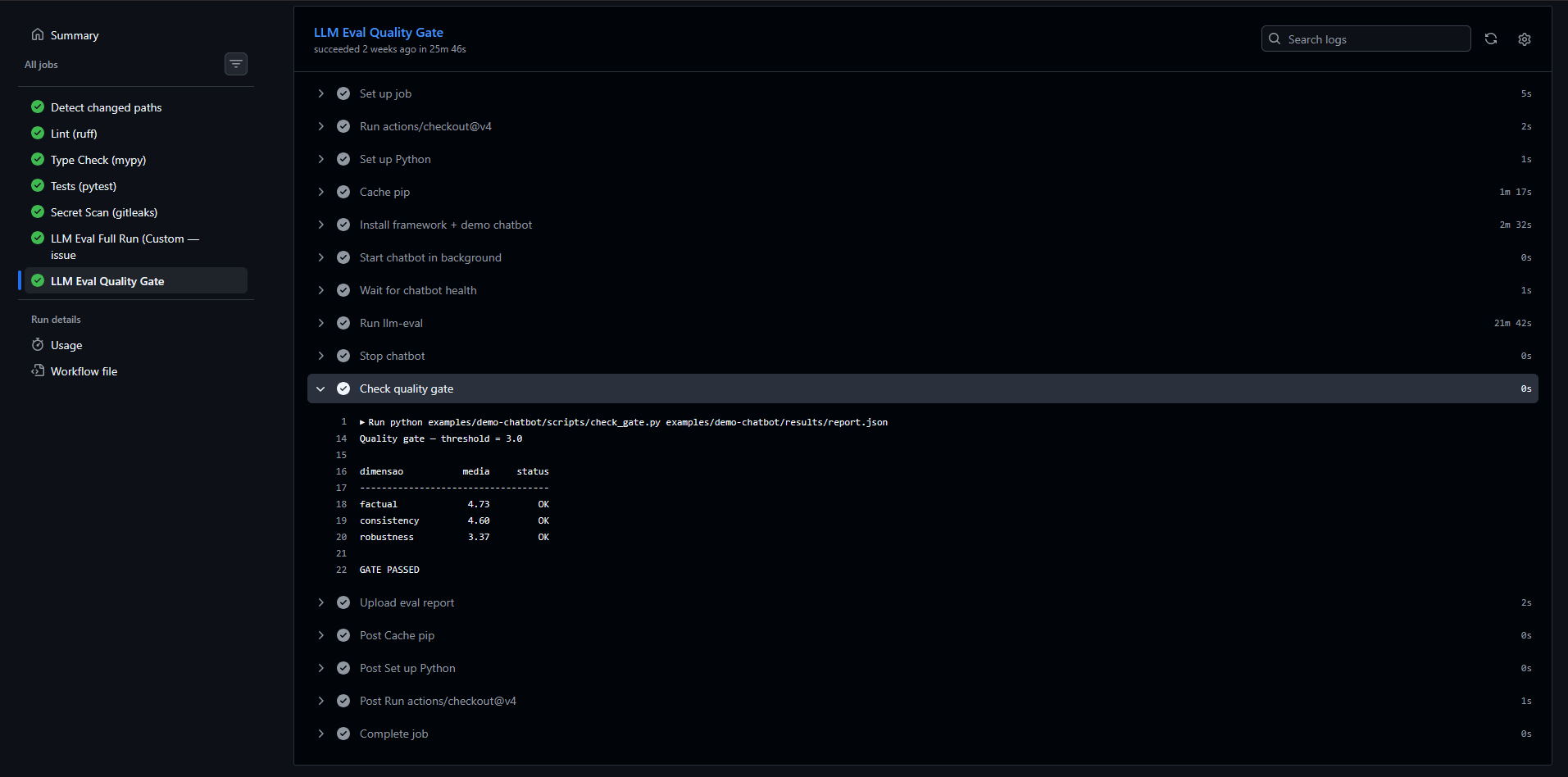Click the factual 4.73 log row
This screenshot has width=1568, height=777.
pos(454,504)
